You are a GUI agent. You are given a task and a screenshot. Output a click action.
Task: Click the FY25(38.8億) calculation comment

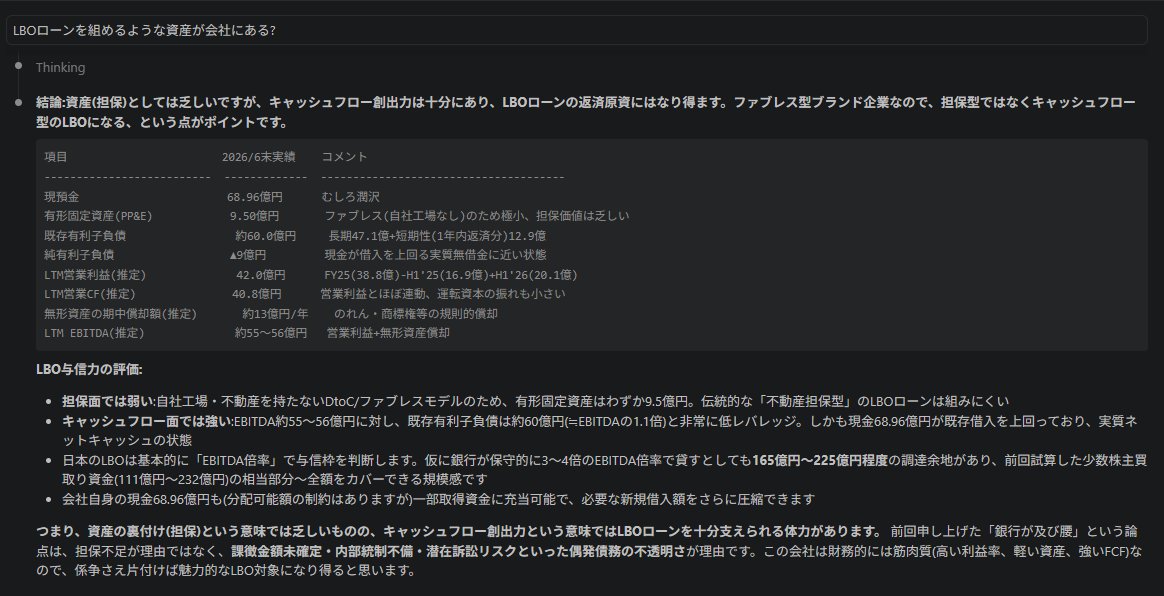(x=451, y=275)
